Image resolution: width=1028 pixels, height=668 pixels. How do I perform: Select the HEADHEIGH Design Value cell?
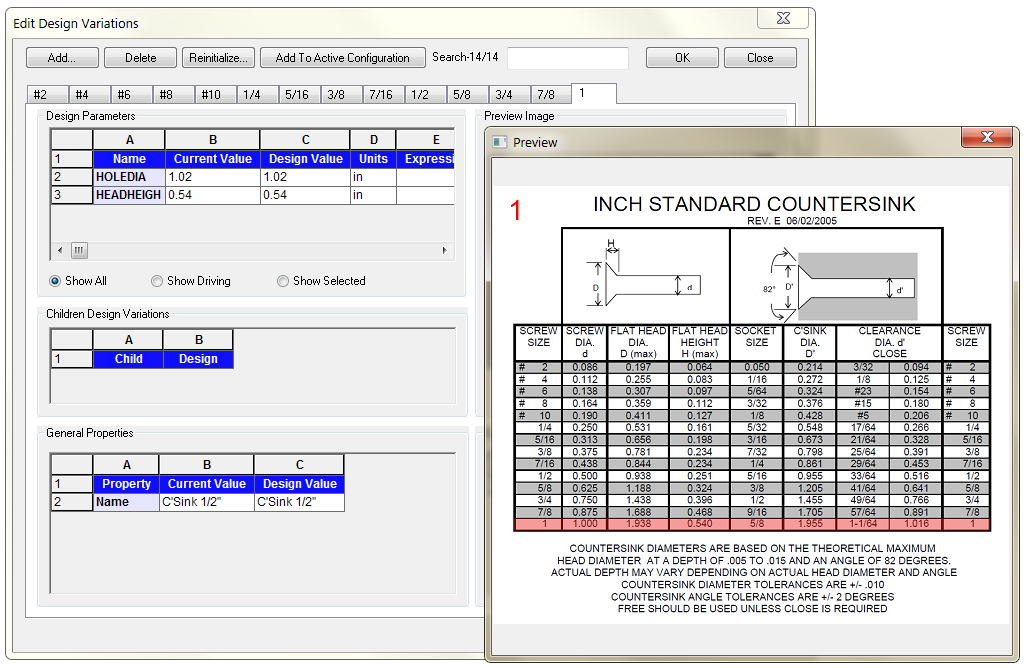tap(305, 195)
